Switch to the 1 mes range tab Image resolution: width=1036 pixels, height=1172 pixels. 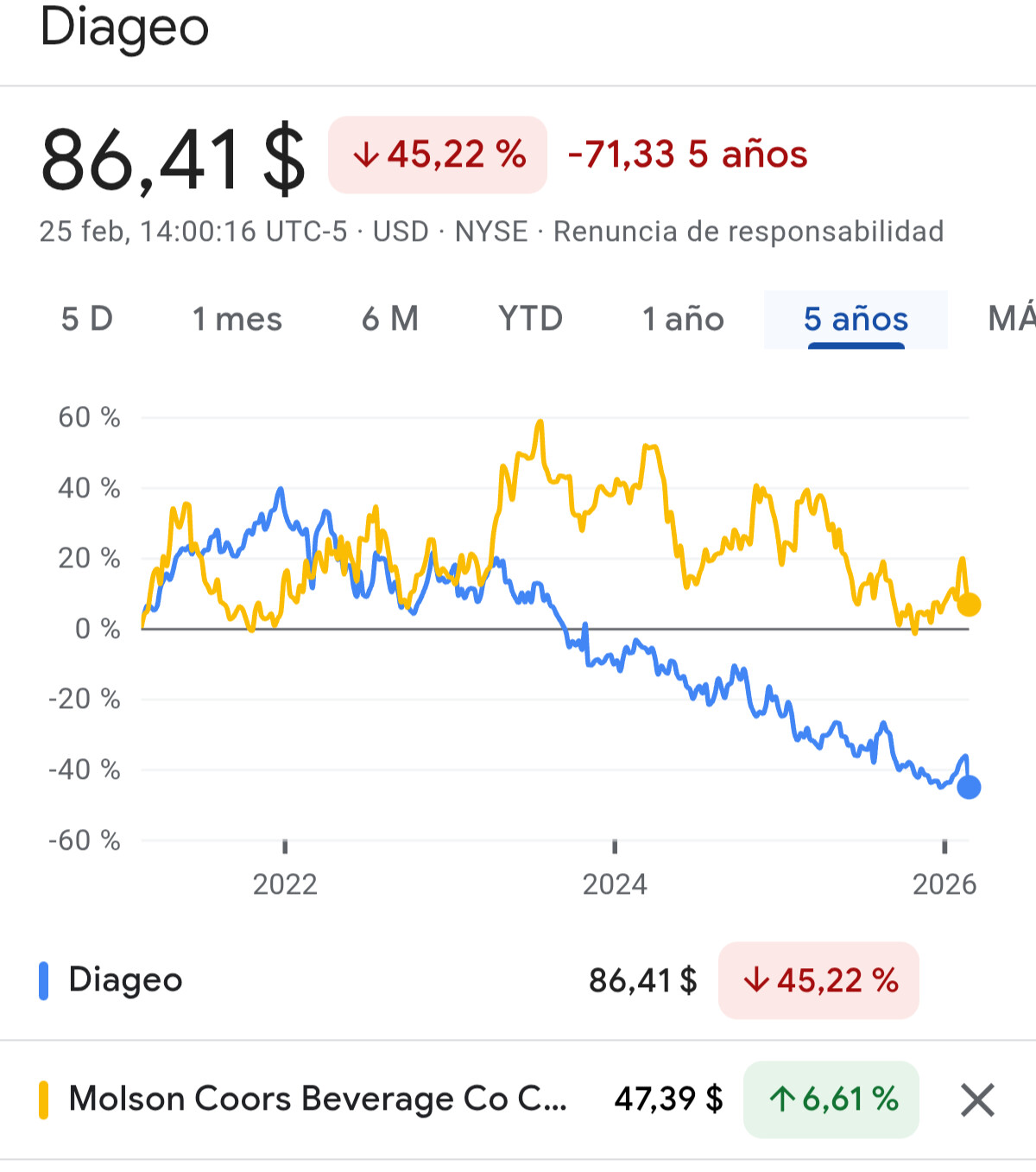coord(237,320)
